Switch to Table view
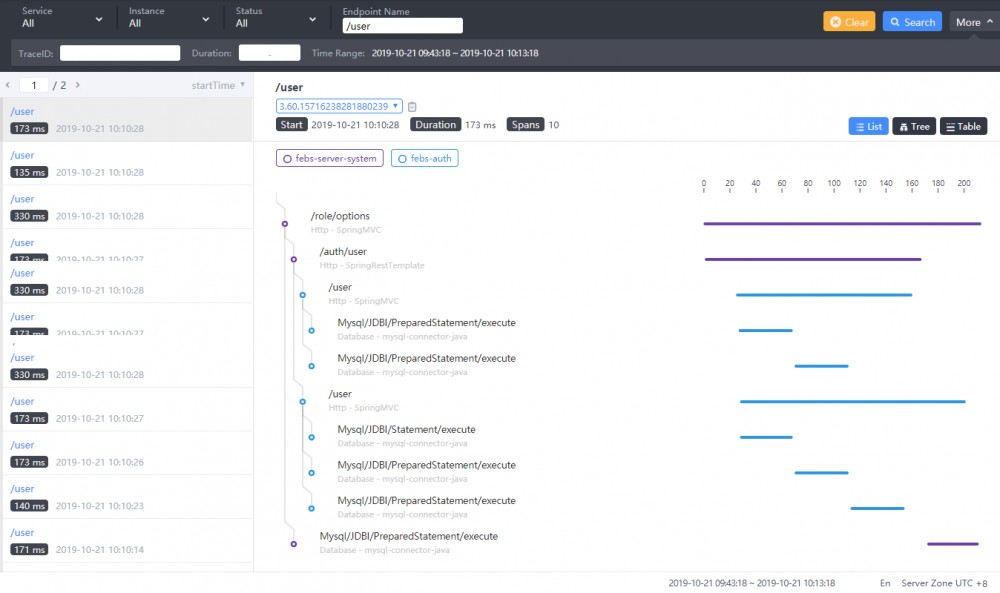The height and width of the screenshot is (593, 1000). pos(963,127)
